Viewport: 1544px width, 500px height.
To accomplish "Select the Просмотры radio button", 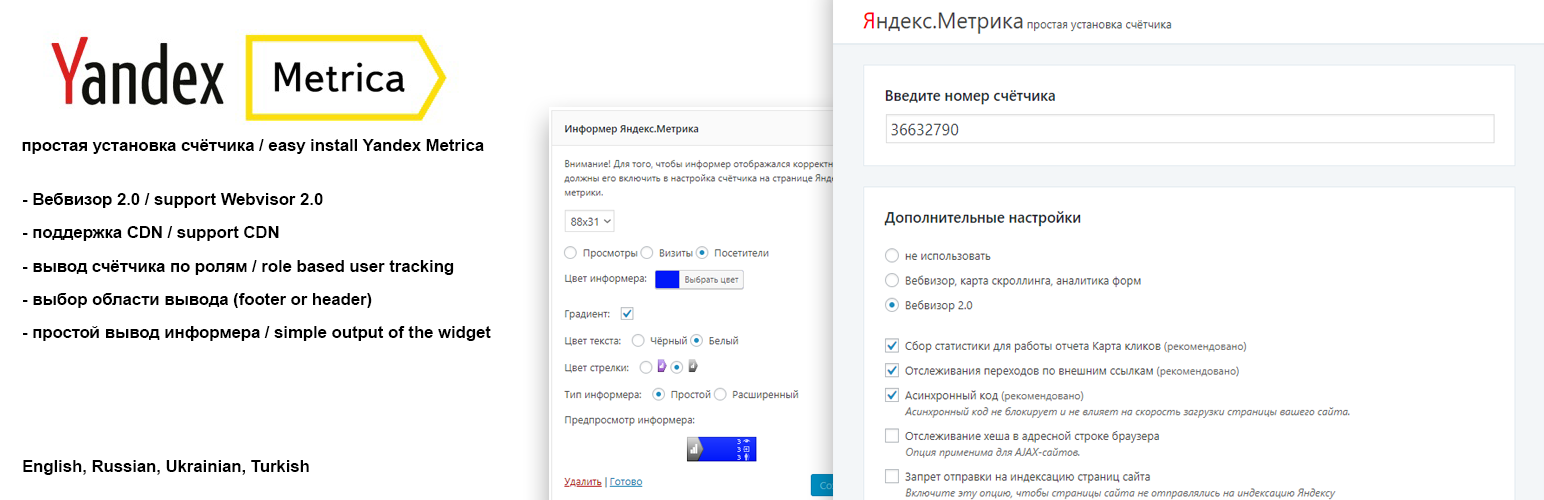I will click(571, 253).
